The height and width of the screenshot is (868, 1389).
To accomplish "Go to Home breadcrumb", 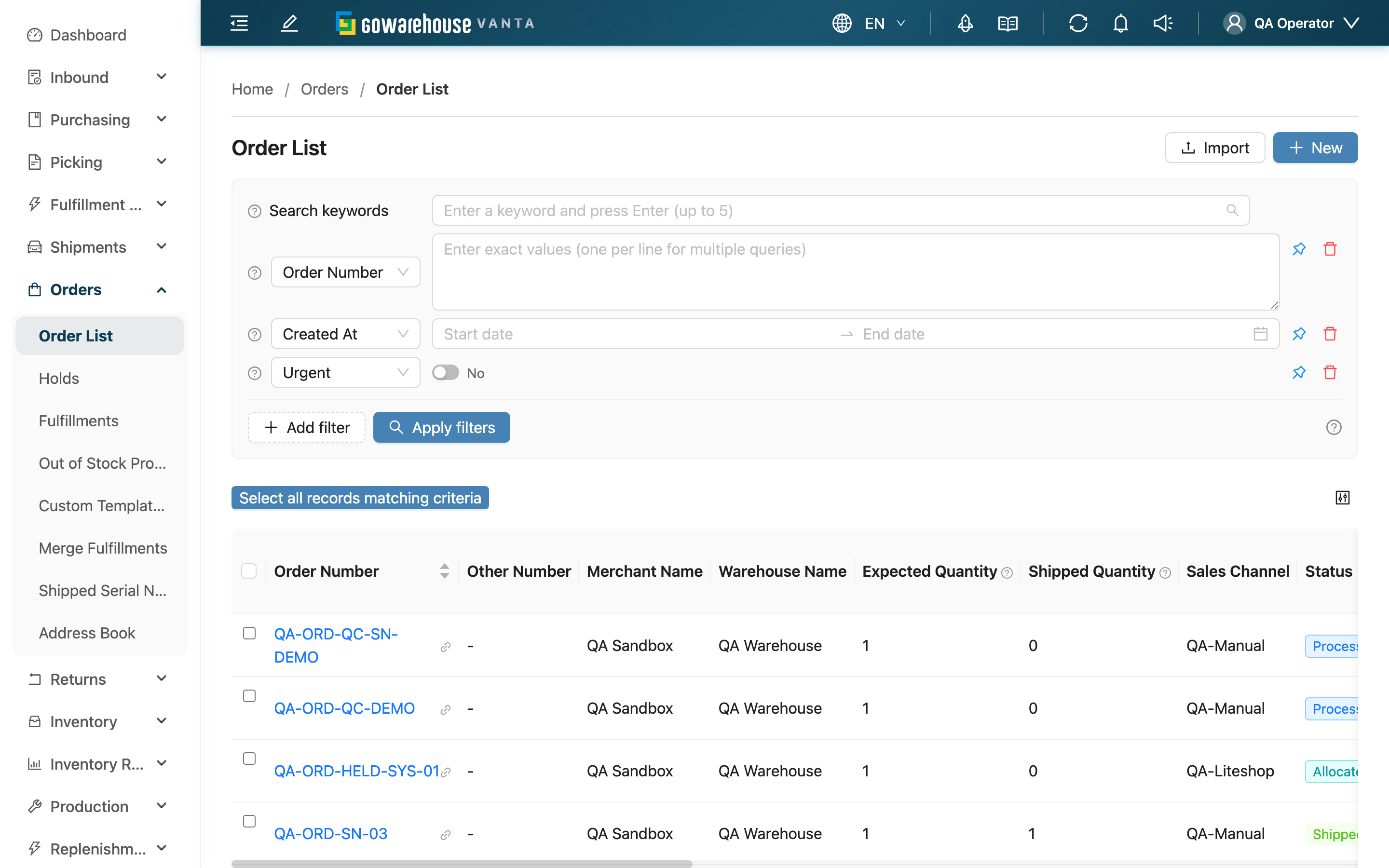I will pos(252,89).
